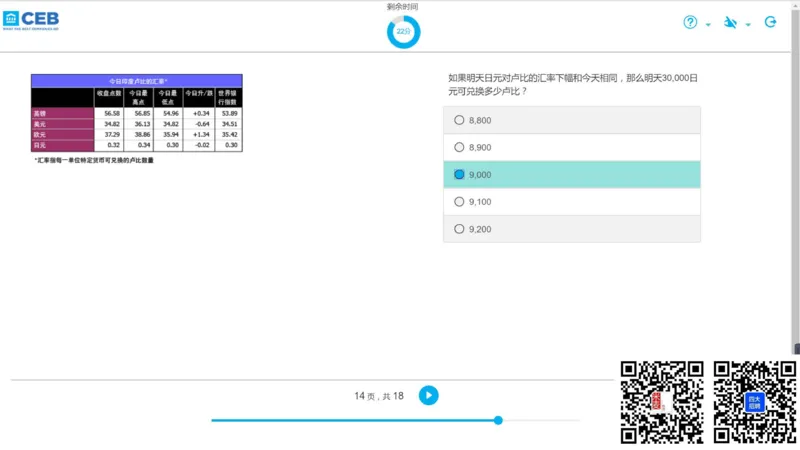Click the CEB logo
This screenshot has height=450, width=800.
[x=31, y=20]
